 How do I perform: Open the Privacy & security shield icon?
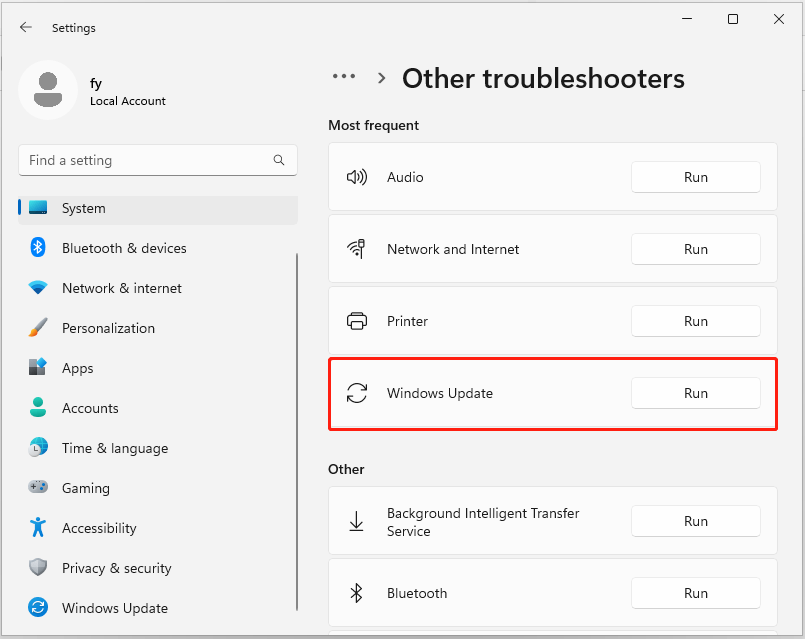[x=38, y=567]
